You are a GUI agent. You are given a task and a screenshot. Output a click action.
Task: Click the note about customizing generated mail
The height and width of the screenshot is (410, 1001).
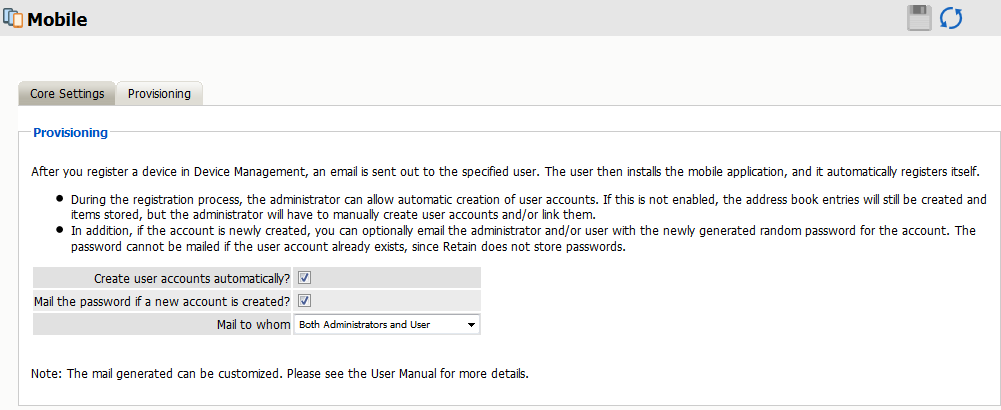[x=279, y=374]
